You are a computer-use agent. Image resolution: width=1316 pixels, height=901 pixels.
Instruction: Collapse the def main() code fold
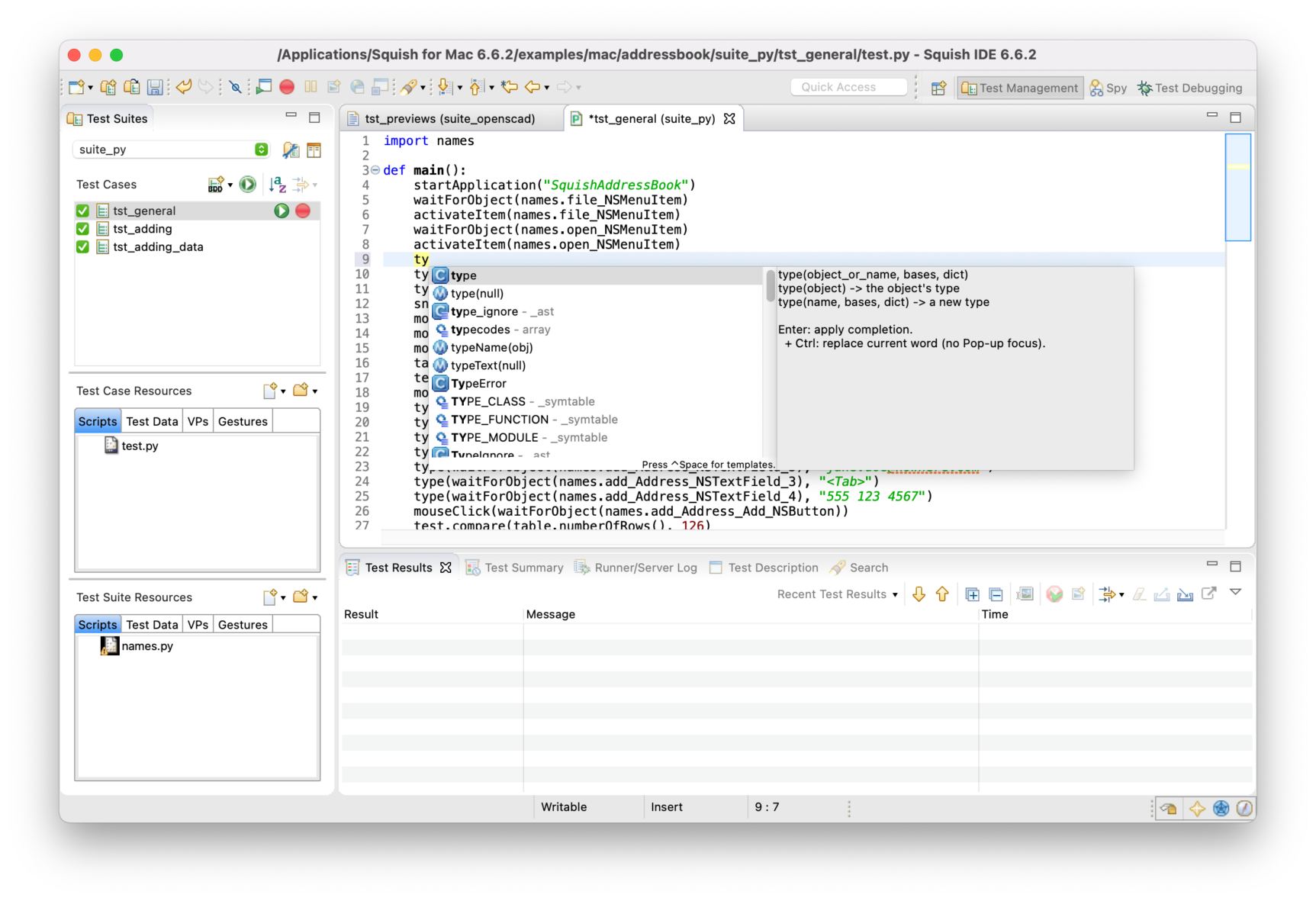click(375, 170)
